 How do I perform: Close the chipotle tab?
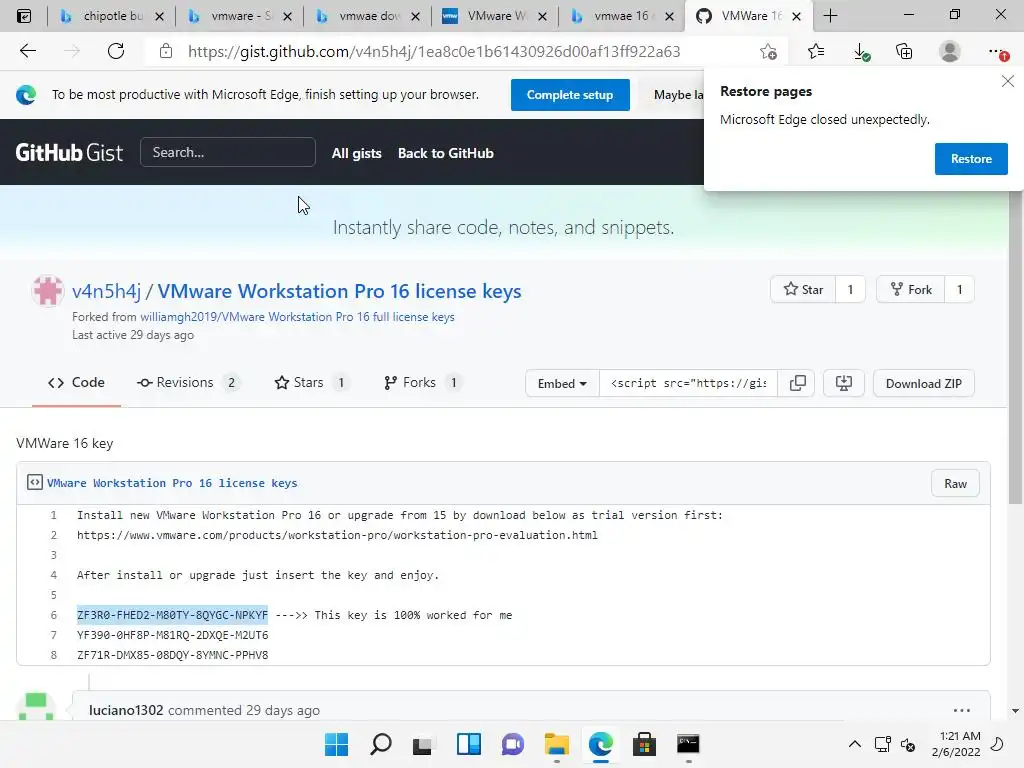click(x=159, y=16)
